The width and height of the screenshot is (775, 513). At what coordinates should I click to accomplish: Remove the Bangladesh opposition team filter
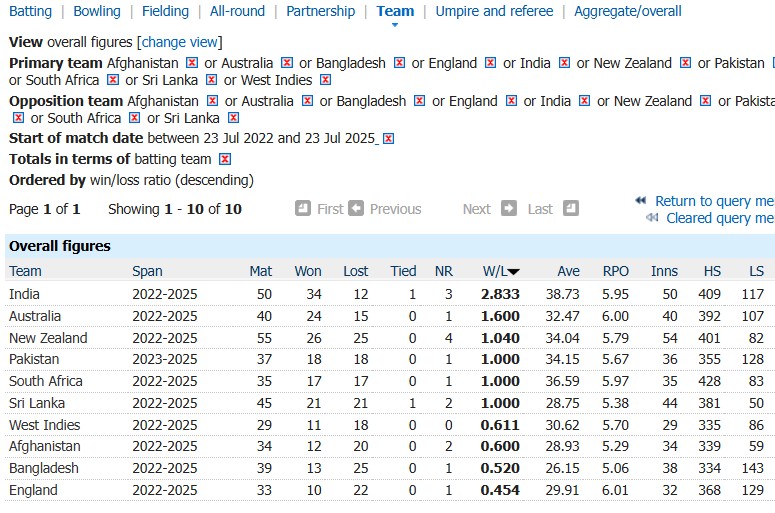pyautogui.click(x=420, y=101)
